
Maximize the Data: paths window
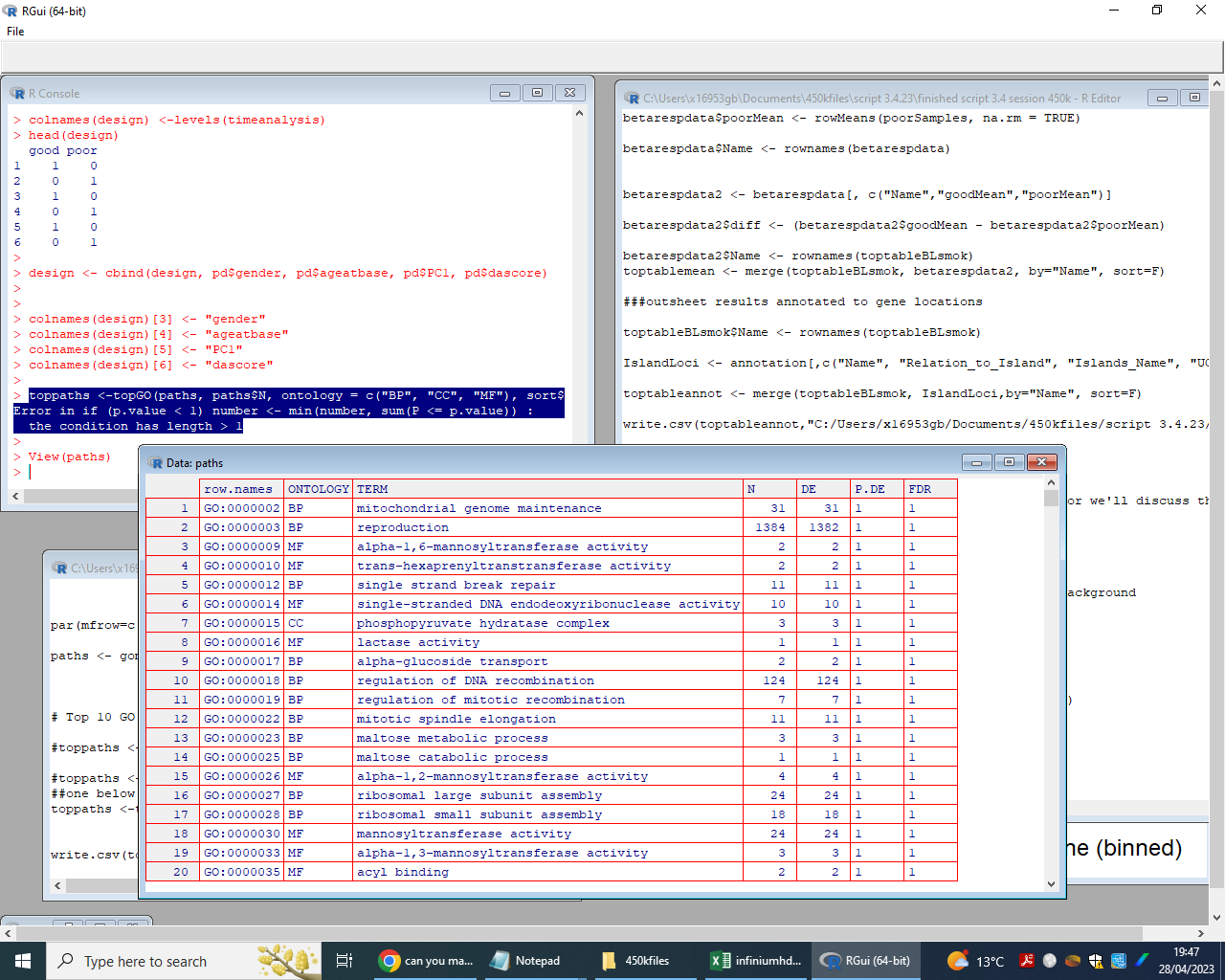[x=1009, y=462]
